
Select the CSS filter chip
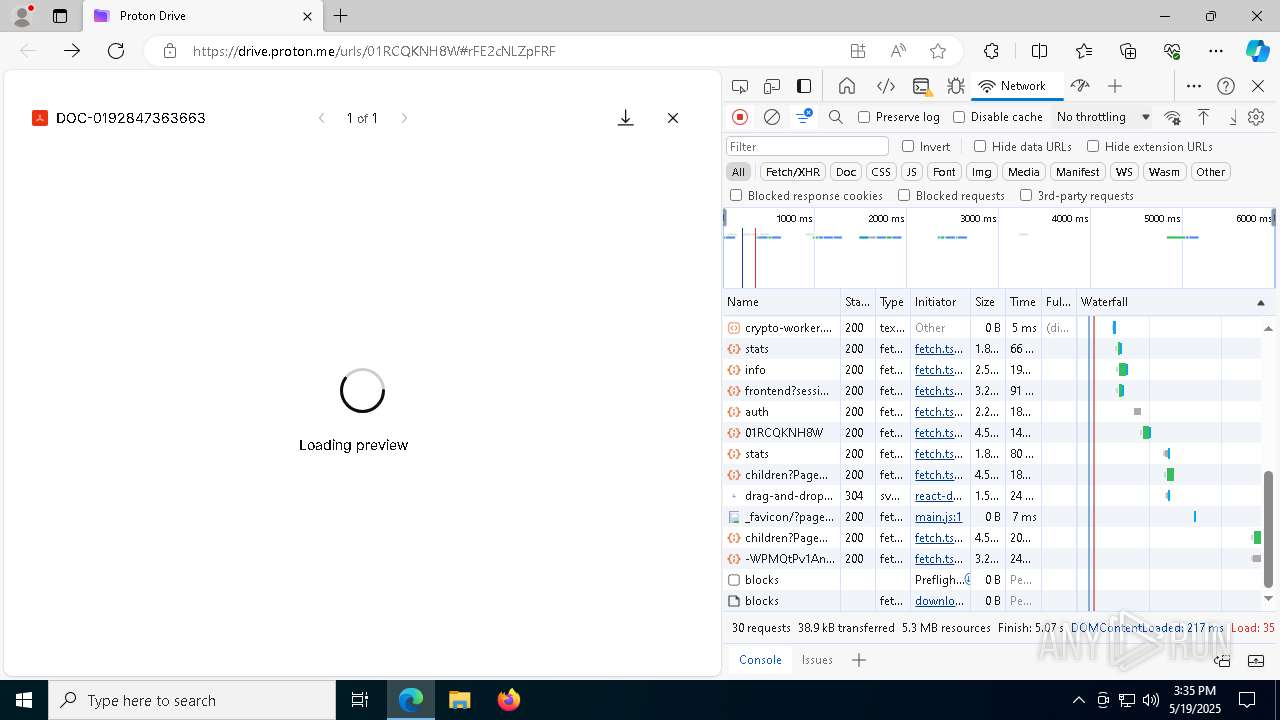click(880, 172)
